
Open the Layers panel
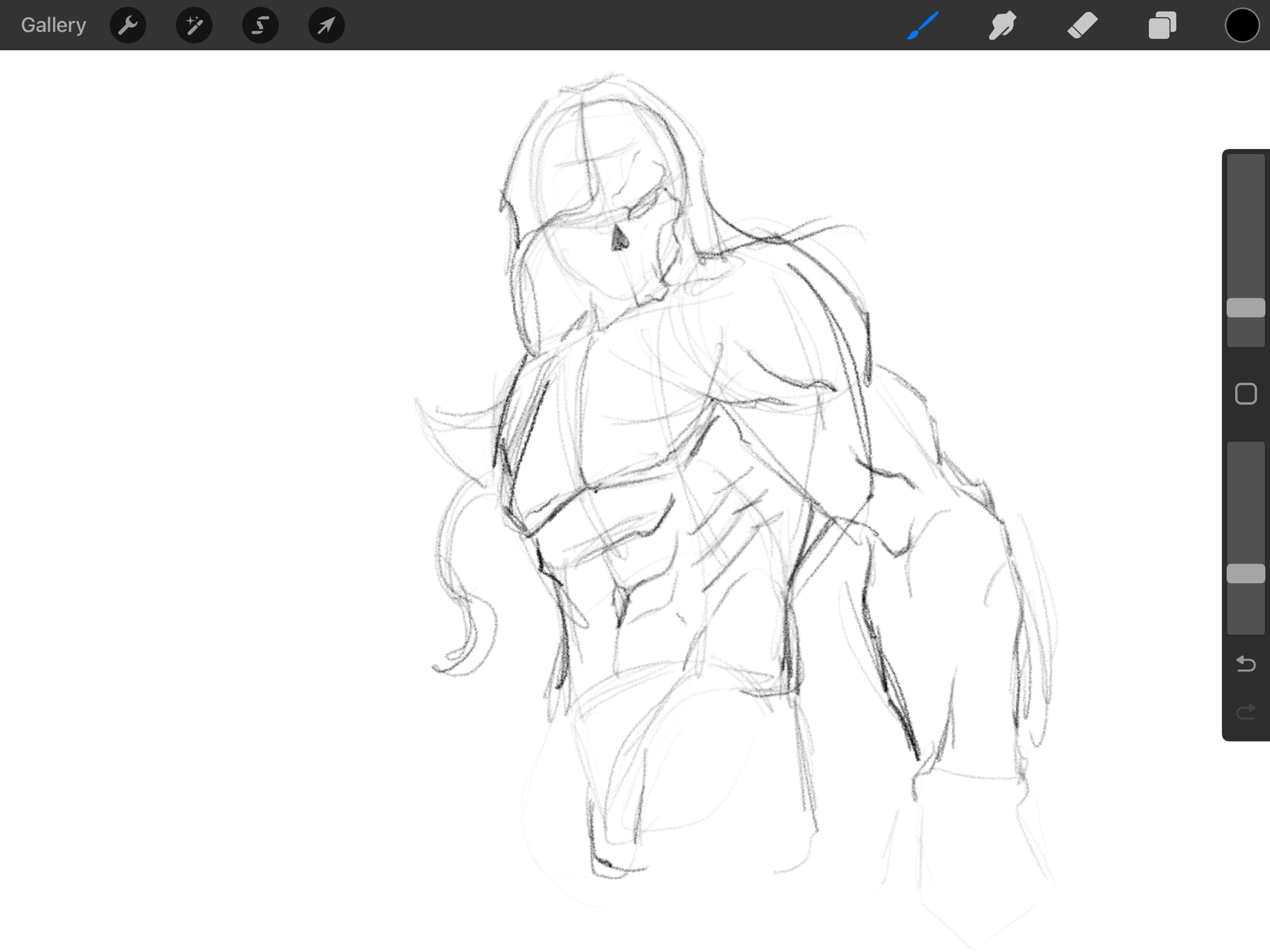click(x=1162, y=25)
